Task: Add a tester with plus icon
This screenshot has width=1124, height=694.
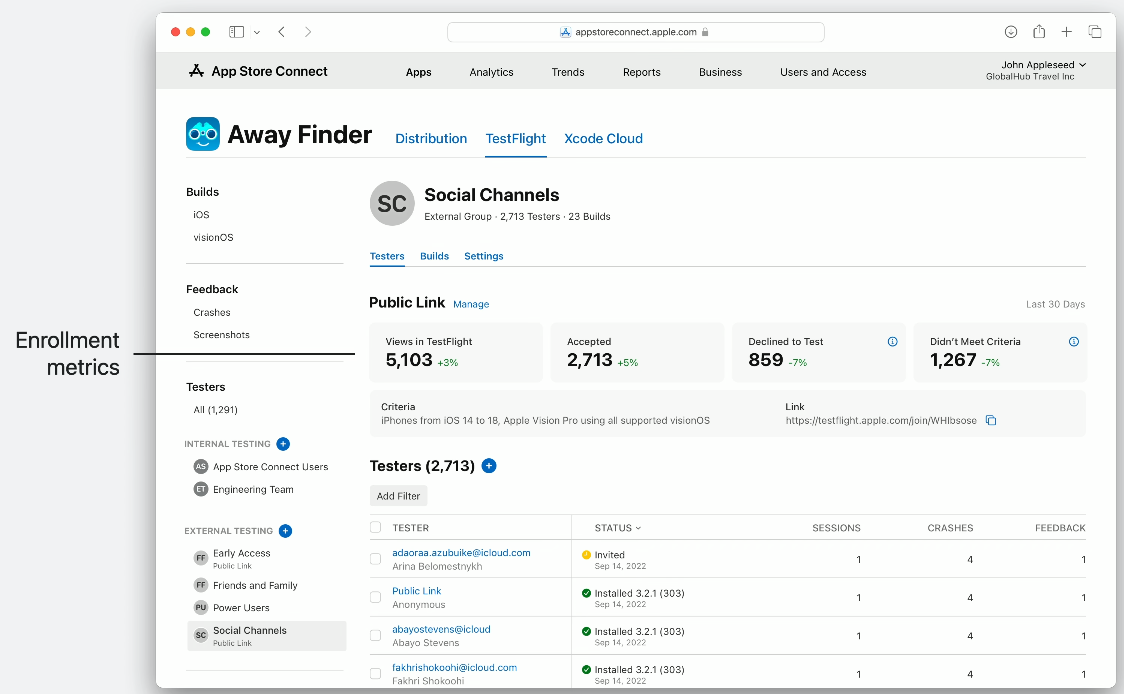Action: tap(489, 466)
